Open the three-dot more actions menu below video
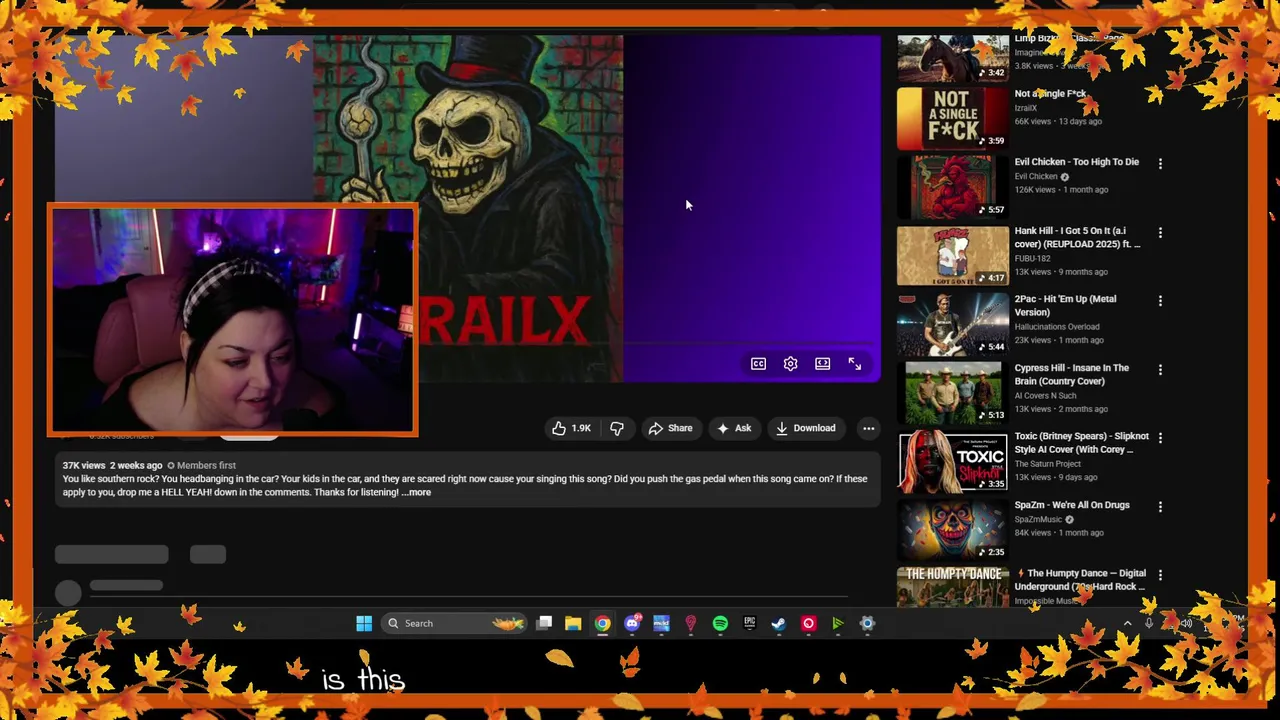 pyautogui.click(x=868, y=428)
